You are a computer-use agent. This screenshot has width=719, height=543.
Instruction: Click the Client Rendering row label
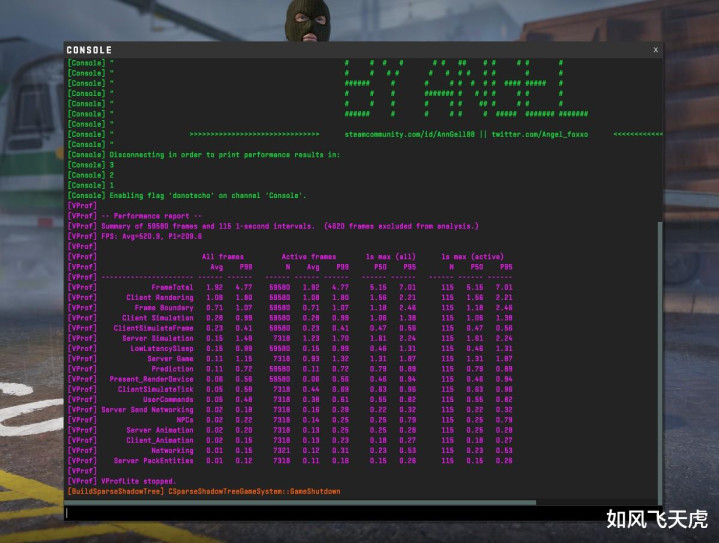tap(160, 298)
